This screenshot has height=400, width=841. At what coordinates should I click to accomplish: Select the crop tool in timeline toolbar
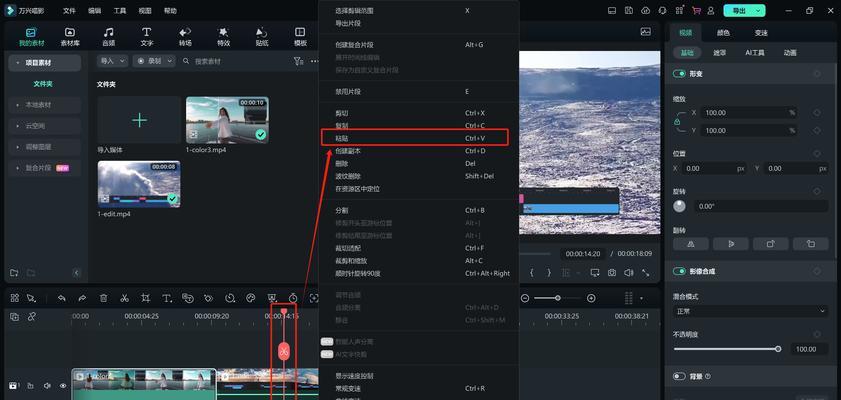coord(145,298)
